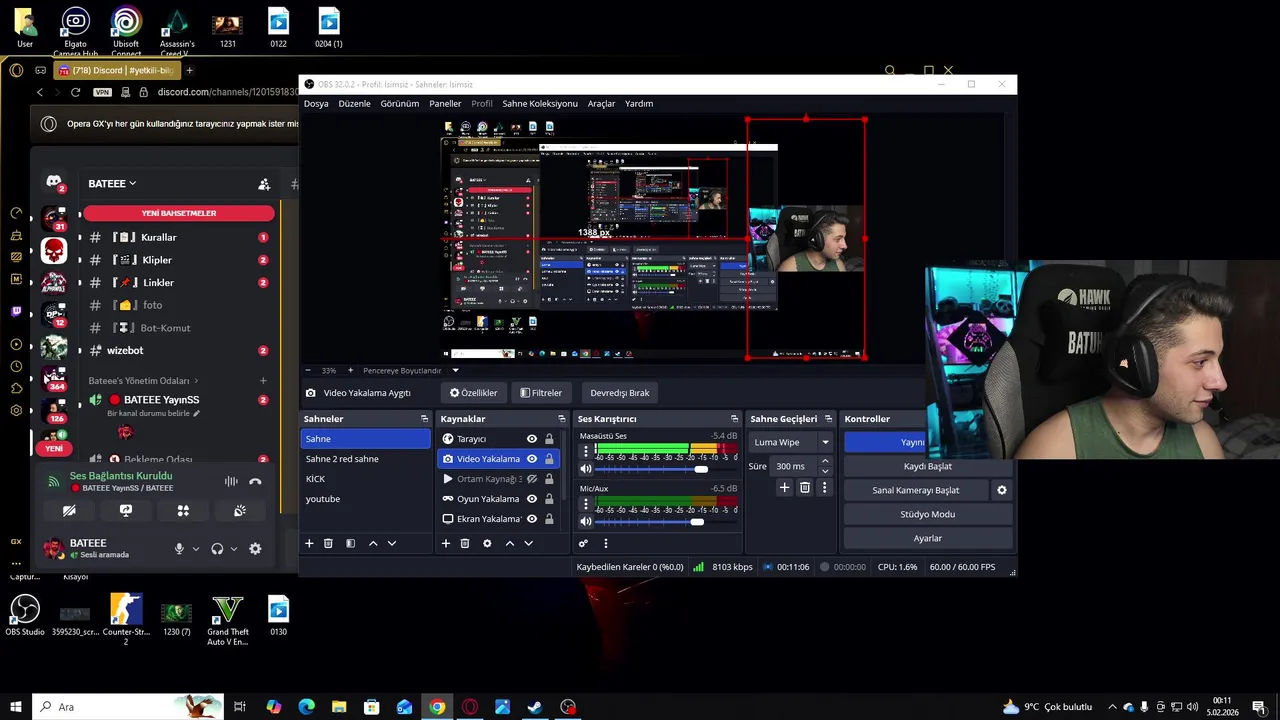The width and height of the screenshot is (1280, 720).
Task: Move source down in Kaynaklar toolbar
Action: (528, 543)
